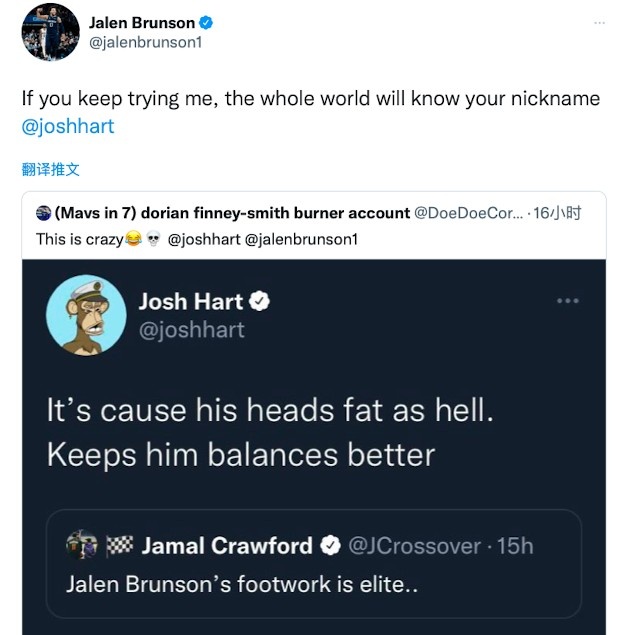The width and height of the screenshot is (622, 635).
Task: Click the @joshhart handle under Josh Hart's name
Action: coord(192,330)
